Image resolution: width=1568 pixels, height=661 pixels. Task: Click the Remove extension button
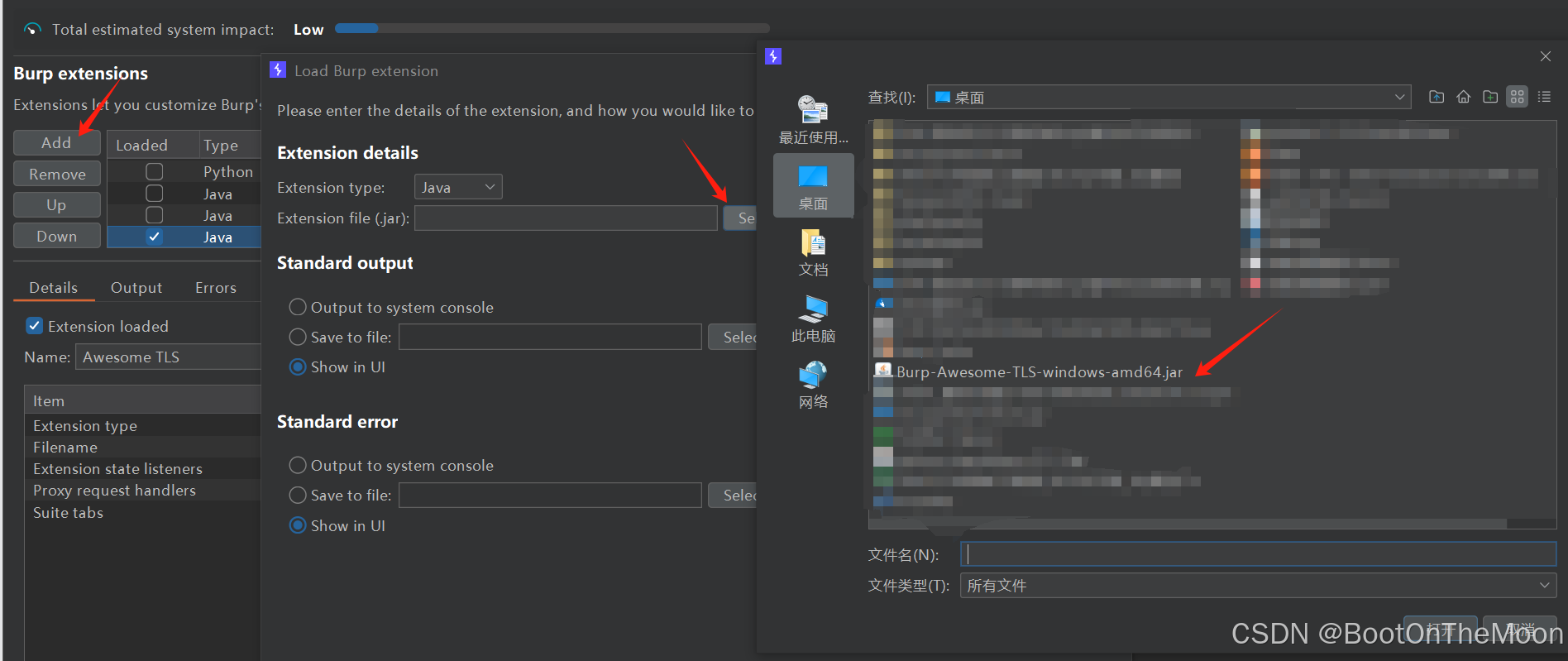click(x=57, y=174)
